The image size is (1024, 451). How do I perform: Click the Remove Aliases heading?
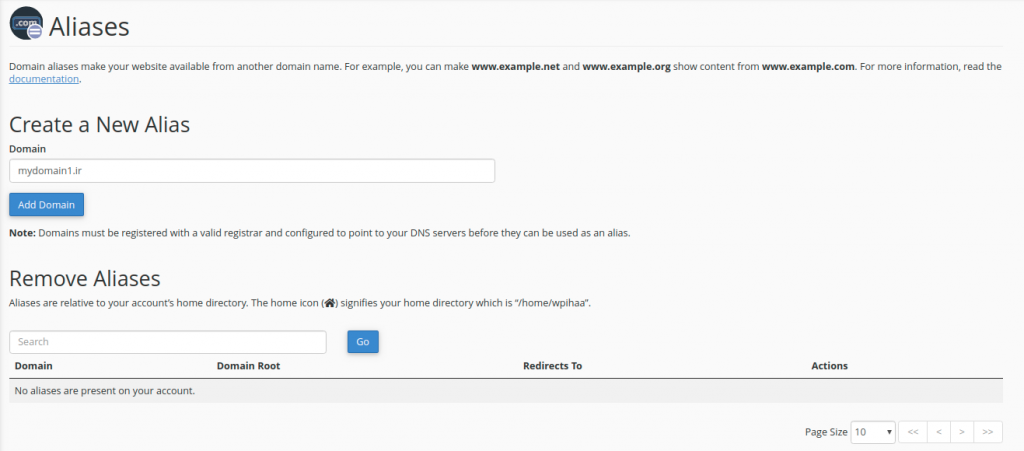coord(85,279)
